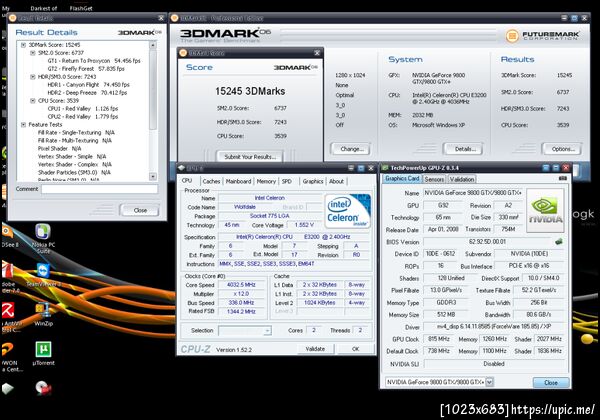Click the GPU-Z title bar icon
The width and height of the screenshot is (600, 420).
click(x=385, y=168)
